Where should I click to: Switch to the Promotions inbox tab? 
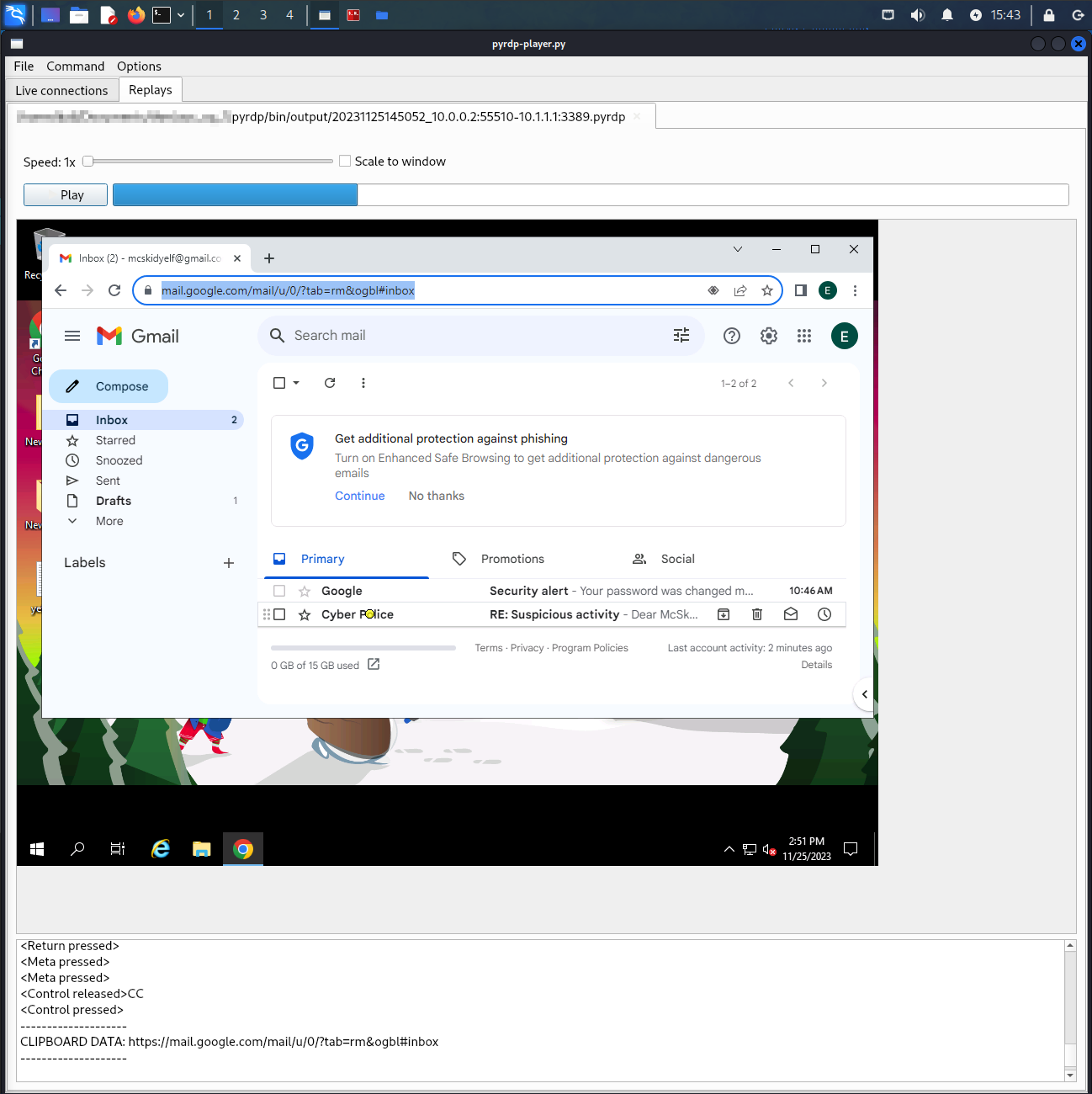click(512, 559)
